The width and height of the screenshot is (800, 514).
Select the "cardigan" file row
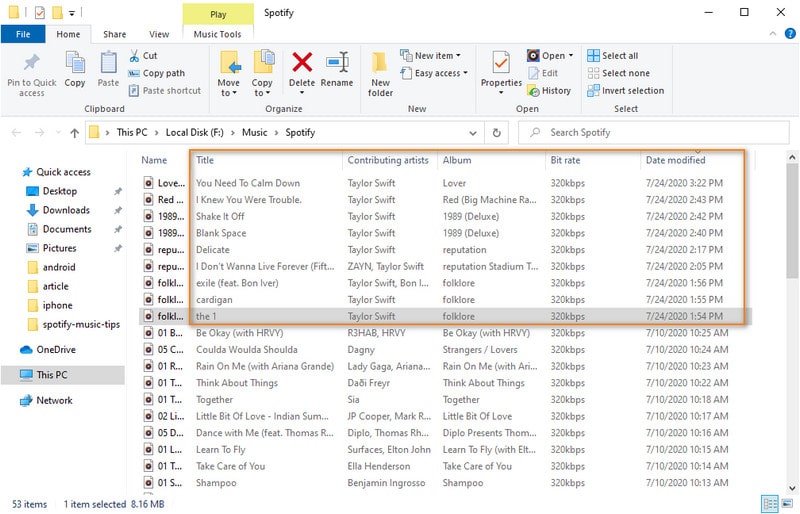coord(445,300)
